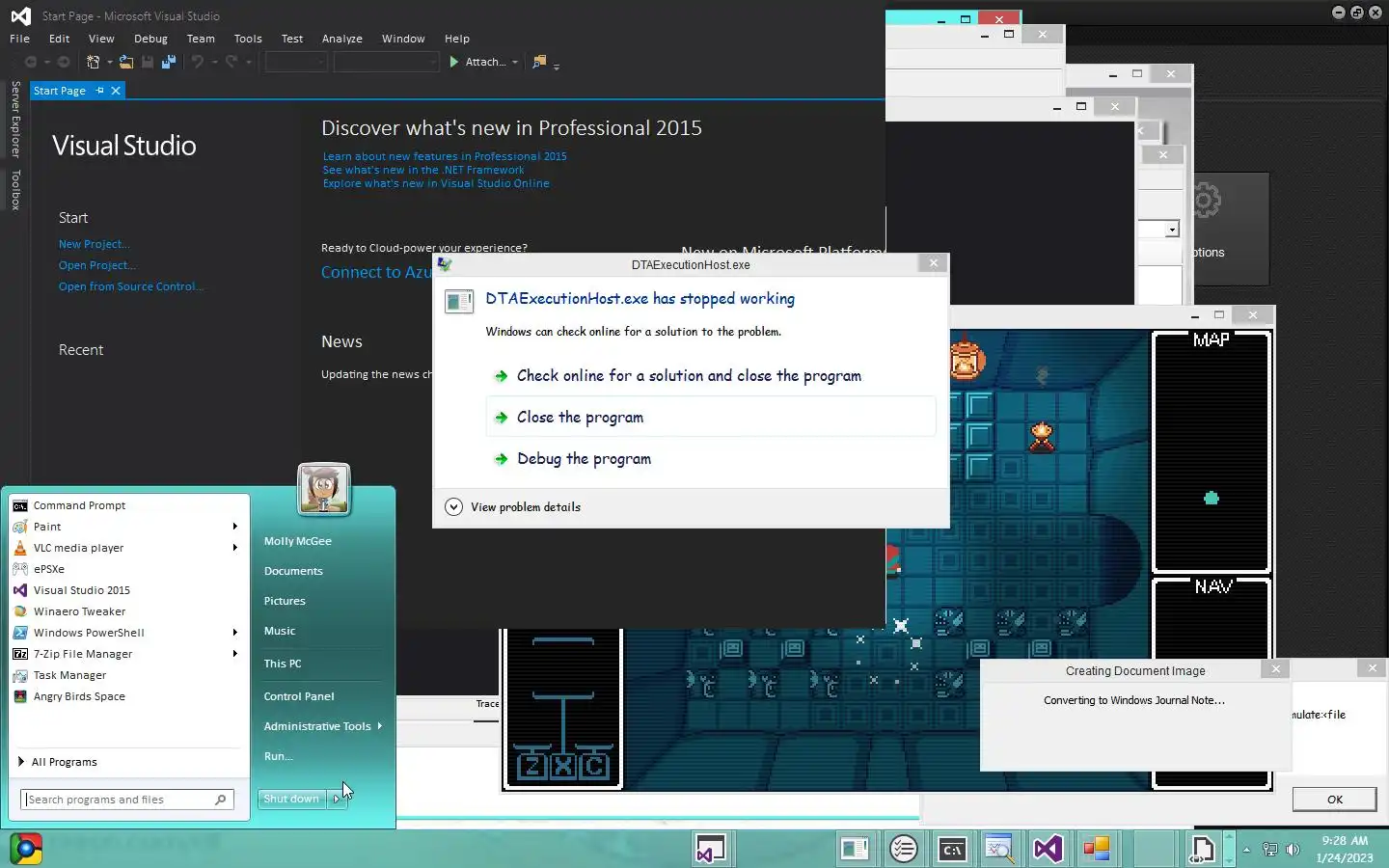
Task: Click the Open File toolbar icon in Visual Studio
Action: [x=126, y=62]
